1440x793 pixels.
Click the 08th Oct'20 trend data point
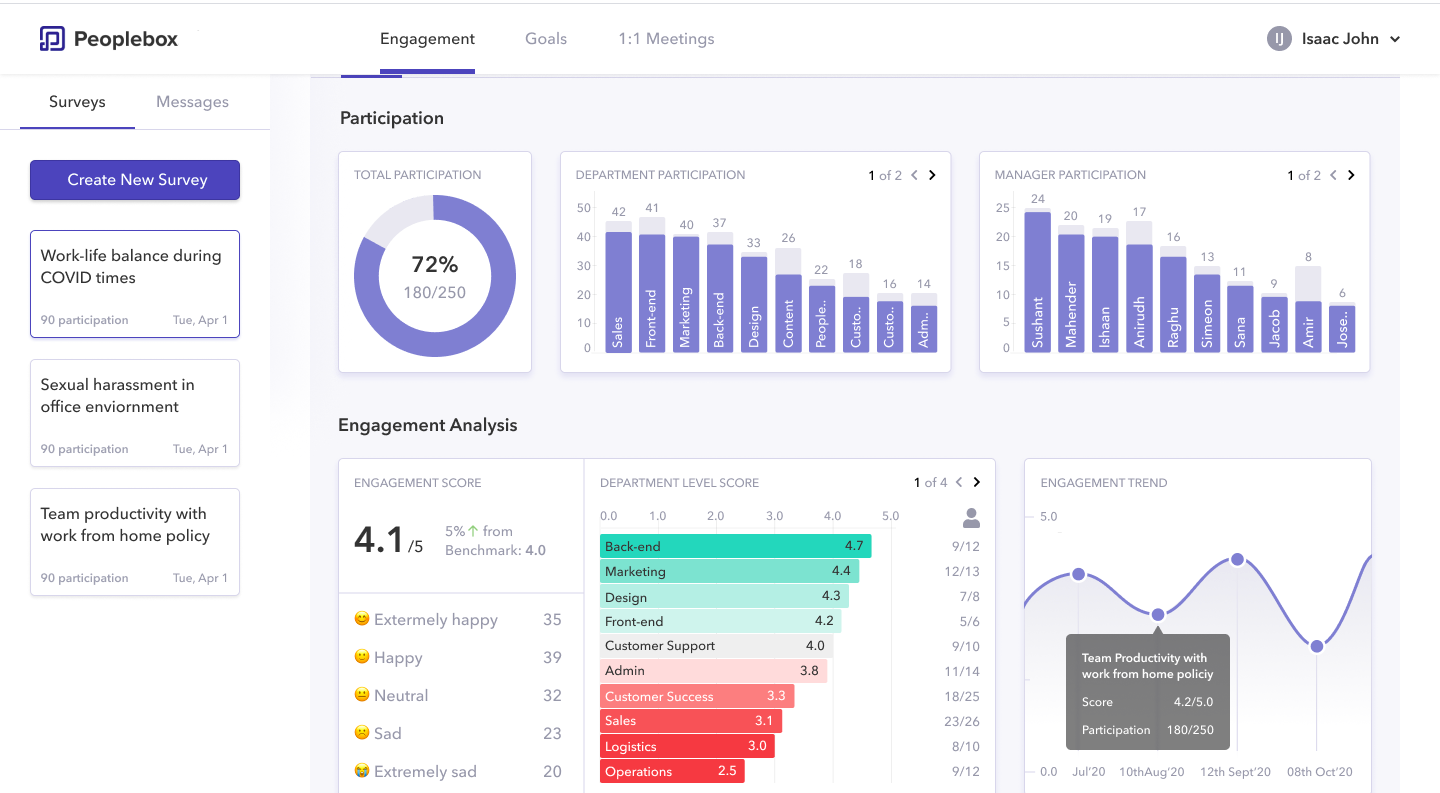tap(1317, 646)
